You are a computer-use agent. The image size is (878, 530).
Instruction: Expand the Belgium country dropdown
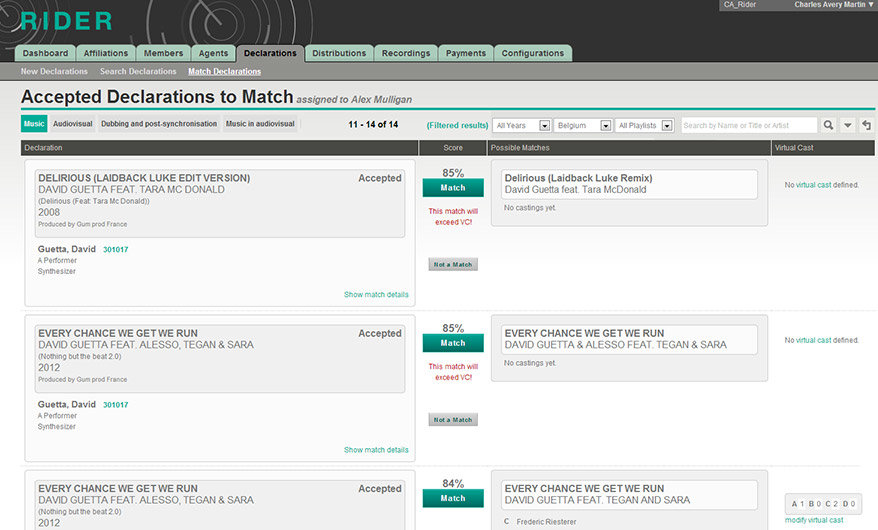[583, 125]
